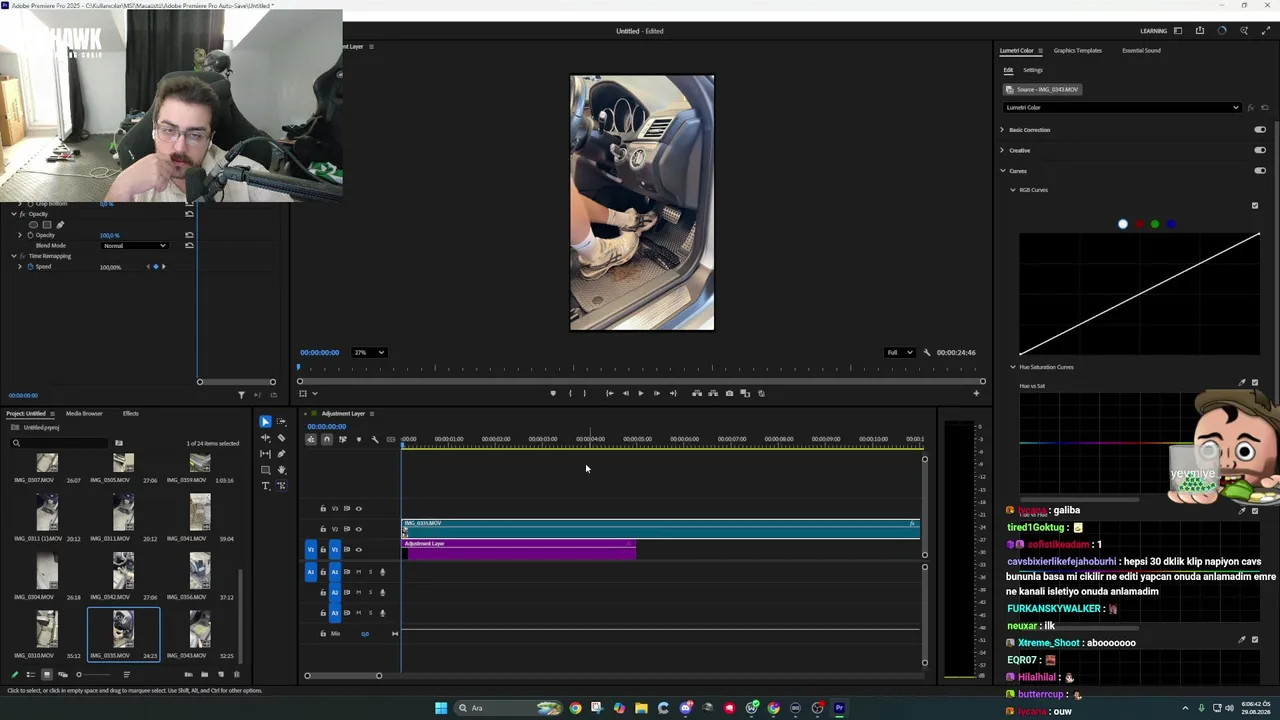Viewport: 1280px width, 720px height.
Task: Select the red curve channel dot
Action: click(1139, 224)
